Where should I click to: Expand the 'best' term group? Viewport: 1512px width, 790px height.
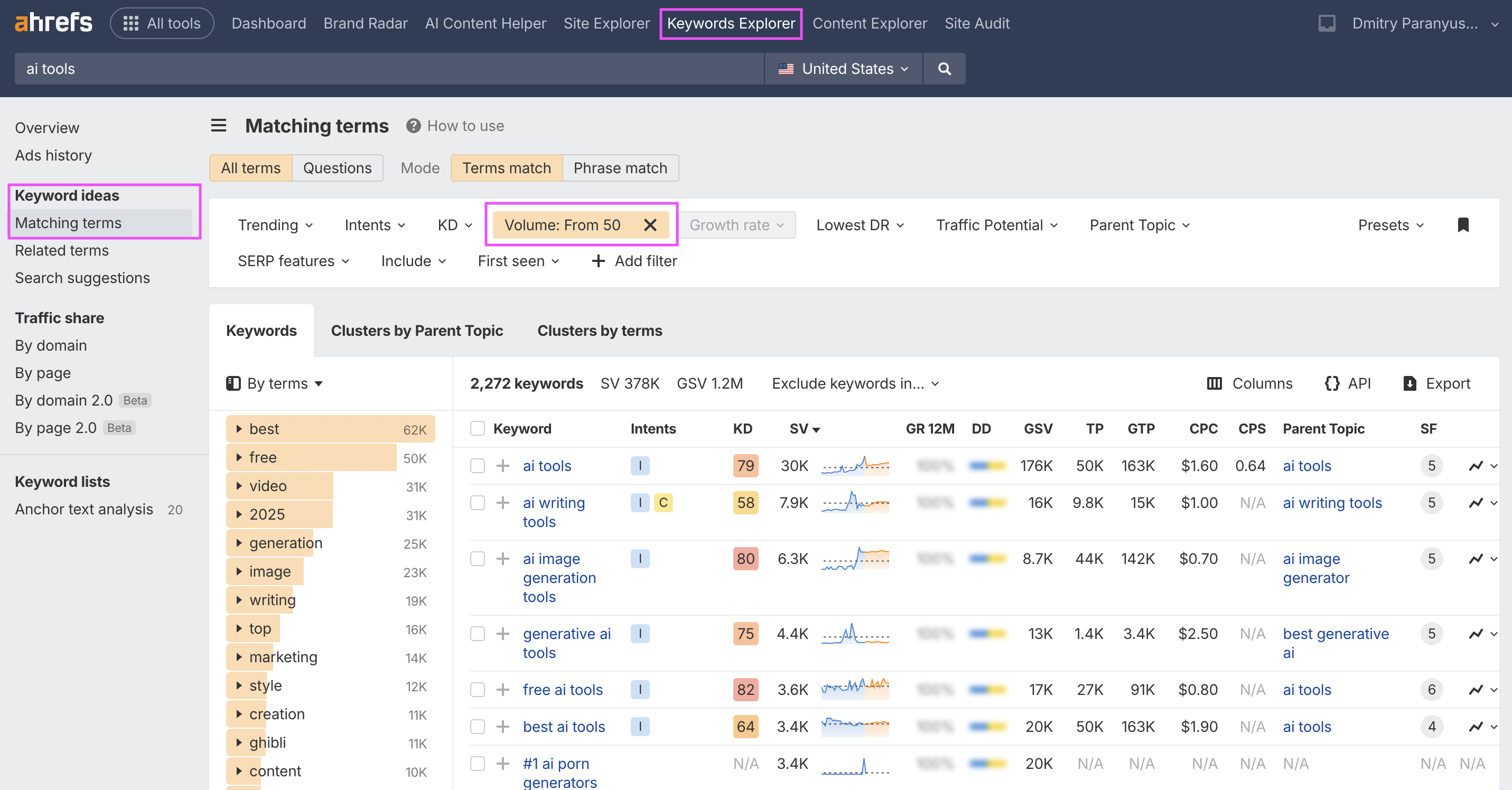tap(239, 429)
